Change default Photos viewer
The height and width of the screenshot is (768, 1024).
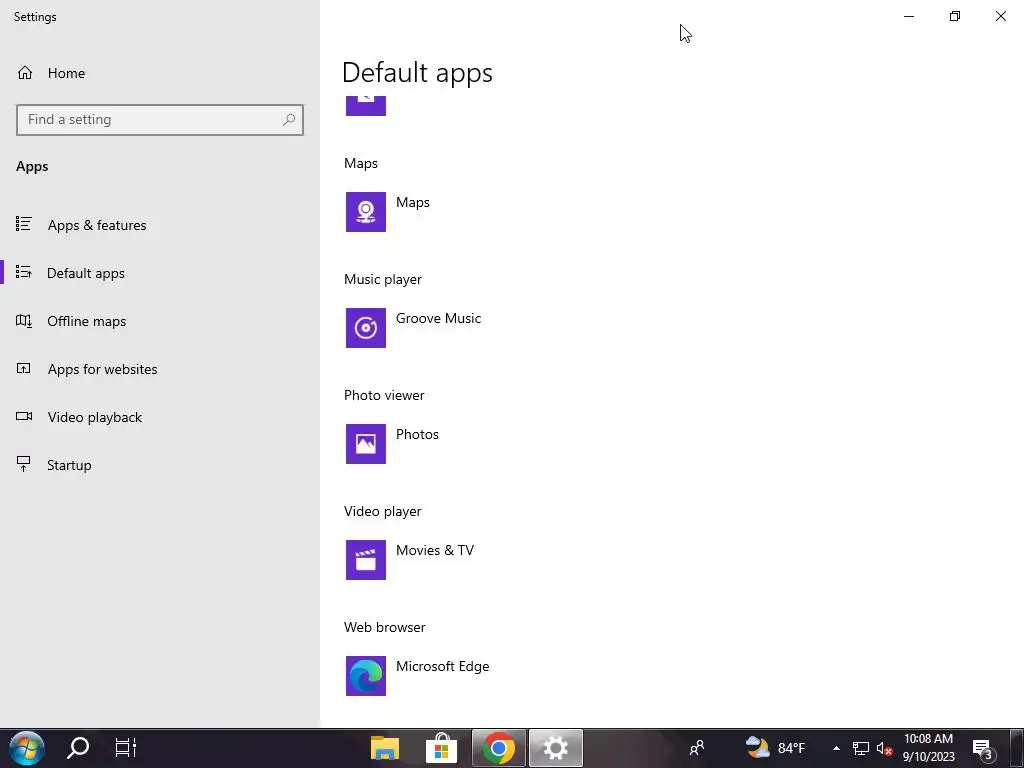point(417,434)
